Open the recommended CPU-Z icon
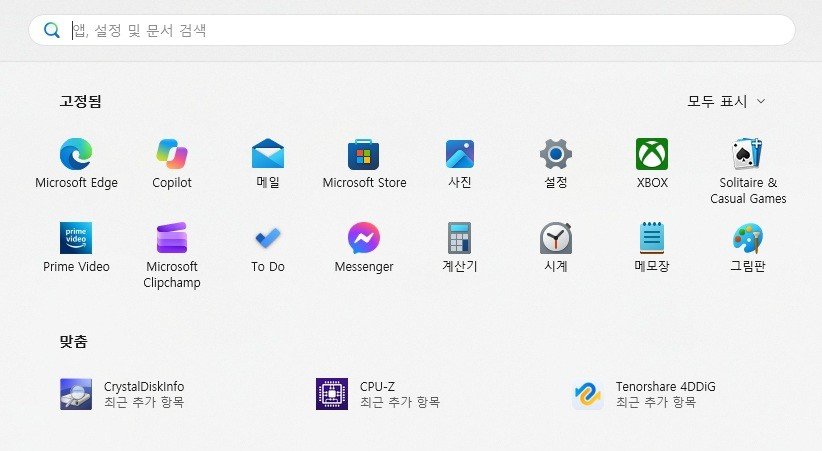 (332, 394)
